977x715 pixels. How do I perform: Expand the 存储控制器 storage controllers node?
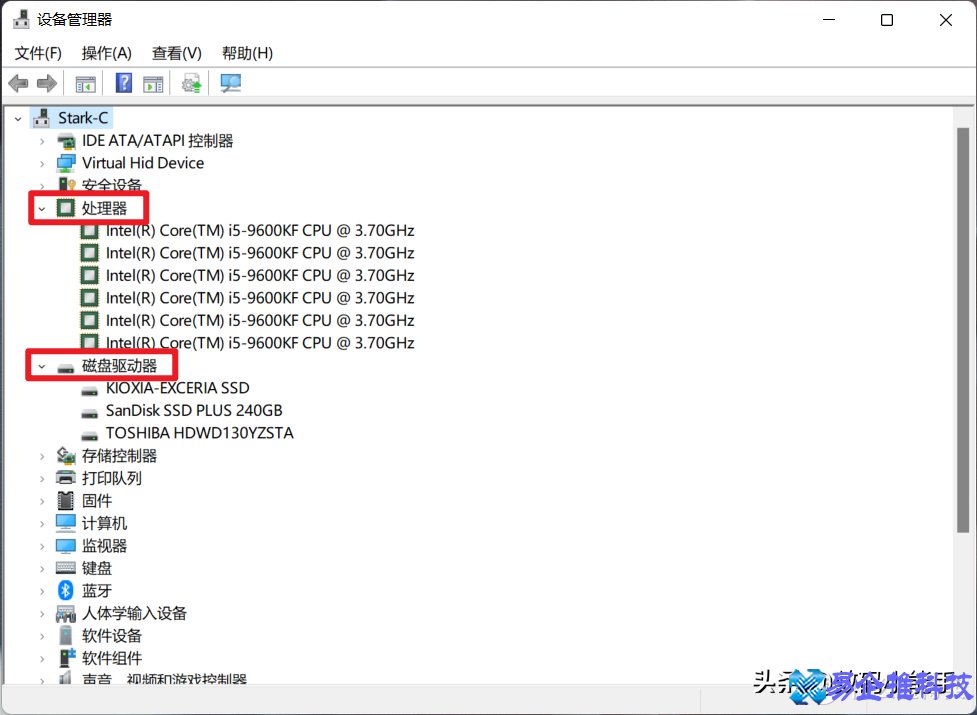42,456
